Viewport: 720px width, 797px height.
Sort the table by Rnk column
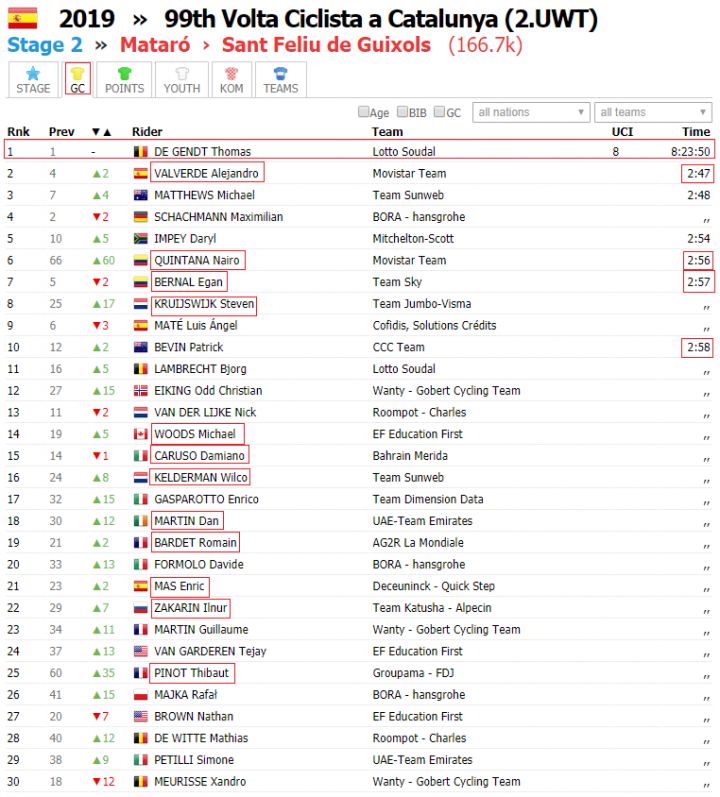(x=18, y=132)
